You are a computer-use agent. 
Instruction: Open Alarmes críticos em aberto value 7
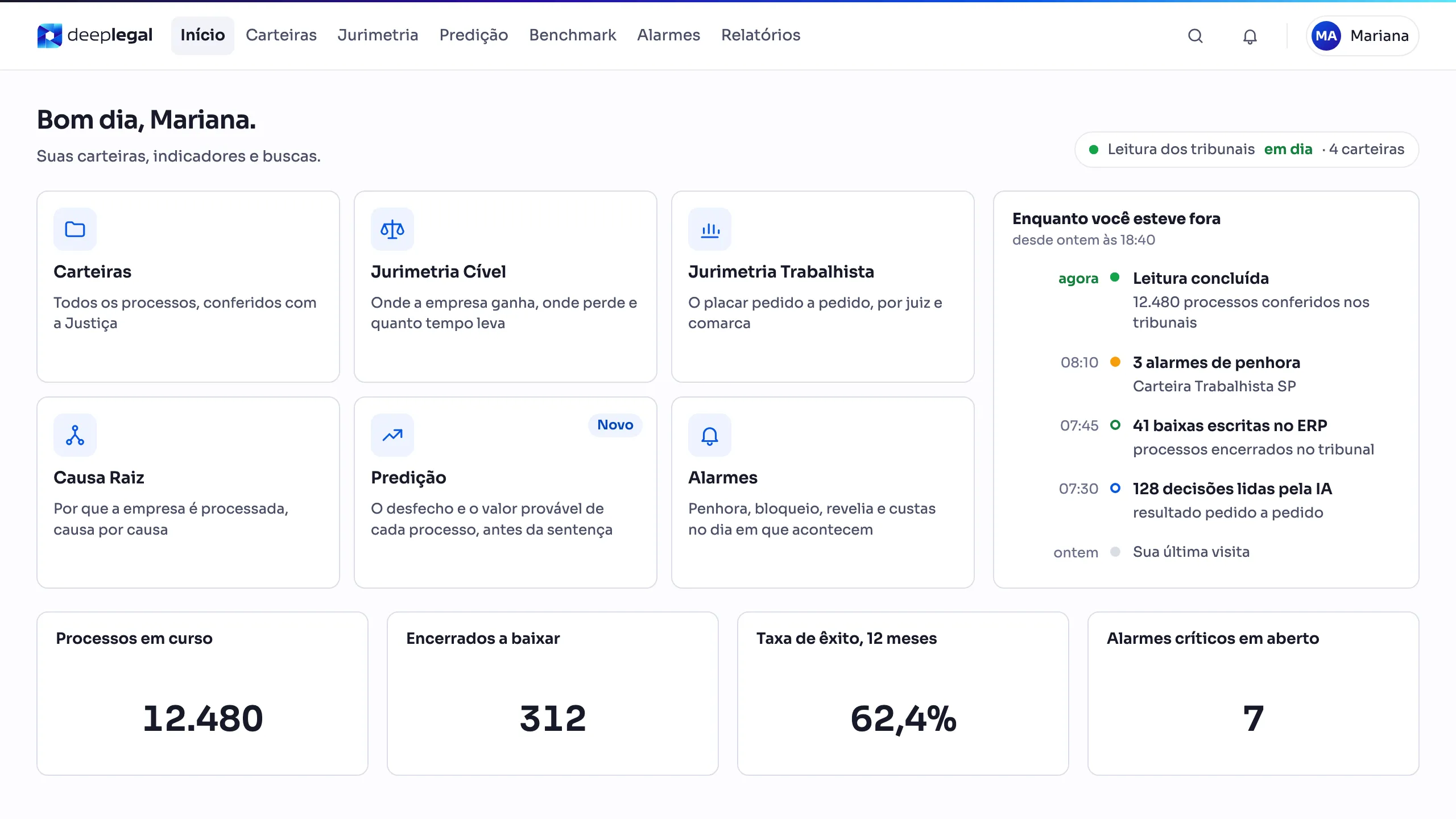[1253, 718]
